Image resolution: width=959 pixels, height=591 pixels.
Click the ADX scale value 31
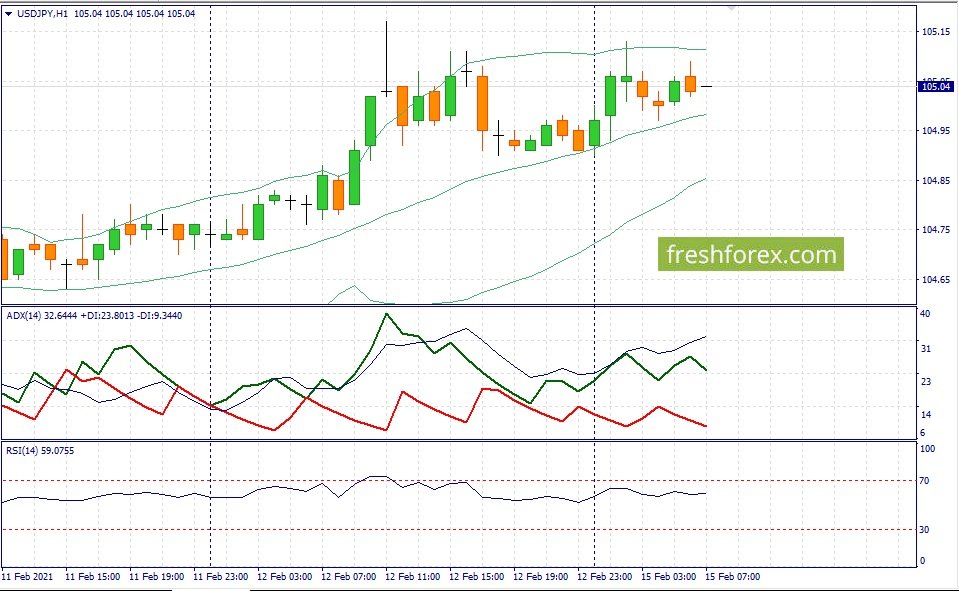pos(925,349)
